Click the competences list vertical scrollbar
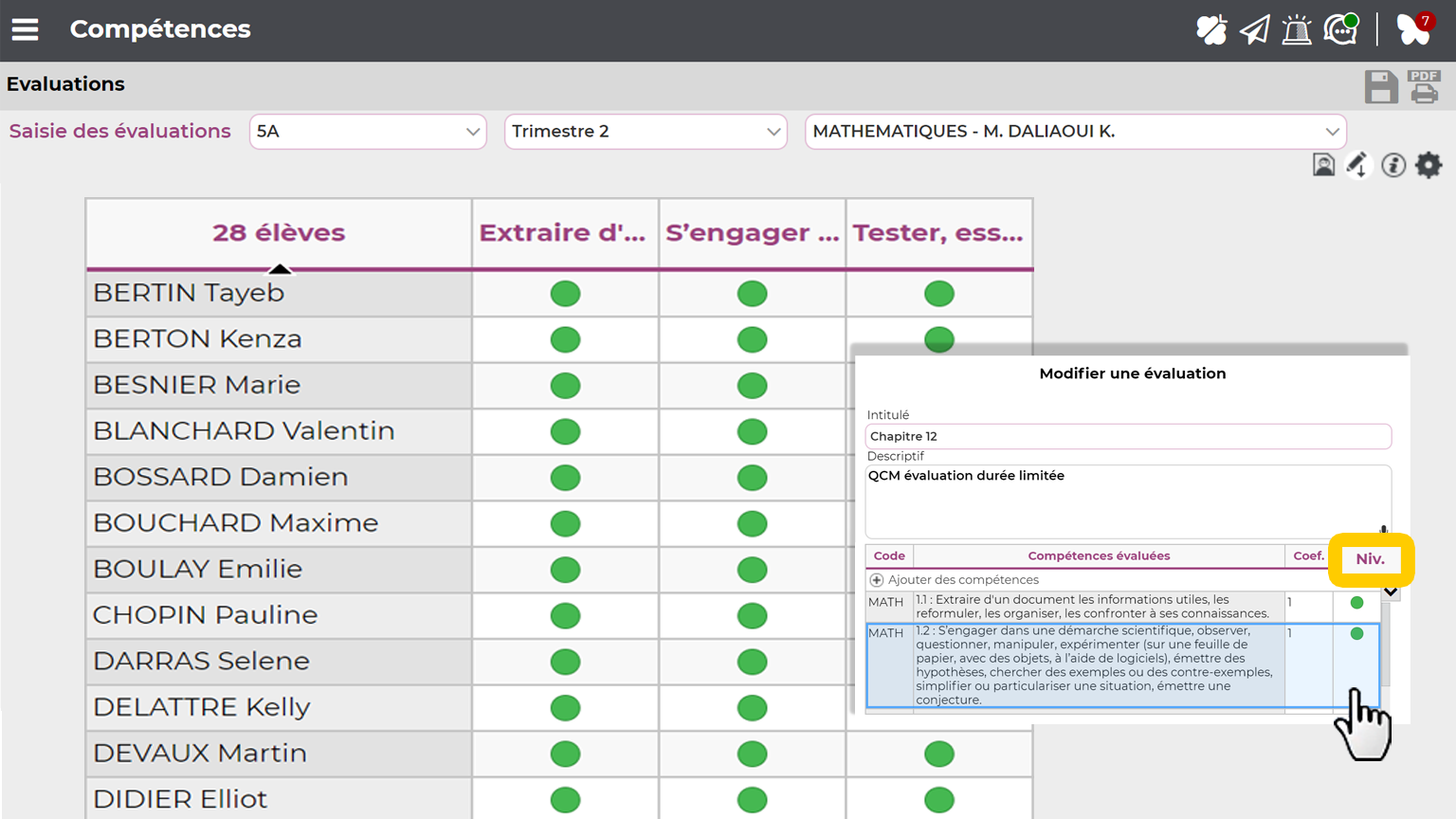This screenshot has height=819, width=1456. pyautogui.click(x=1386, y=645)
